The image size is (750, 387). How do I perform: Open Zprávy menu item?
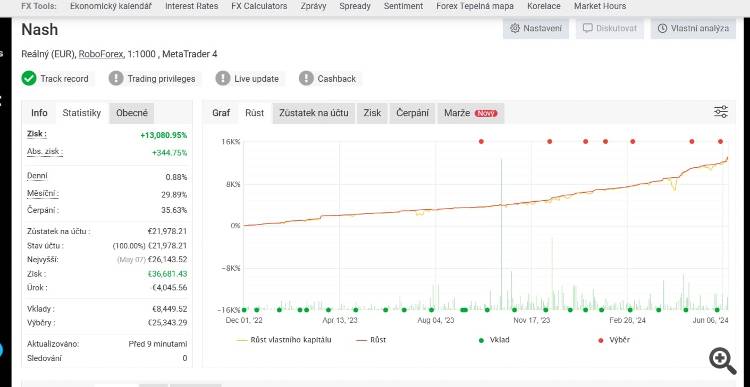pos(314,6)
